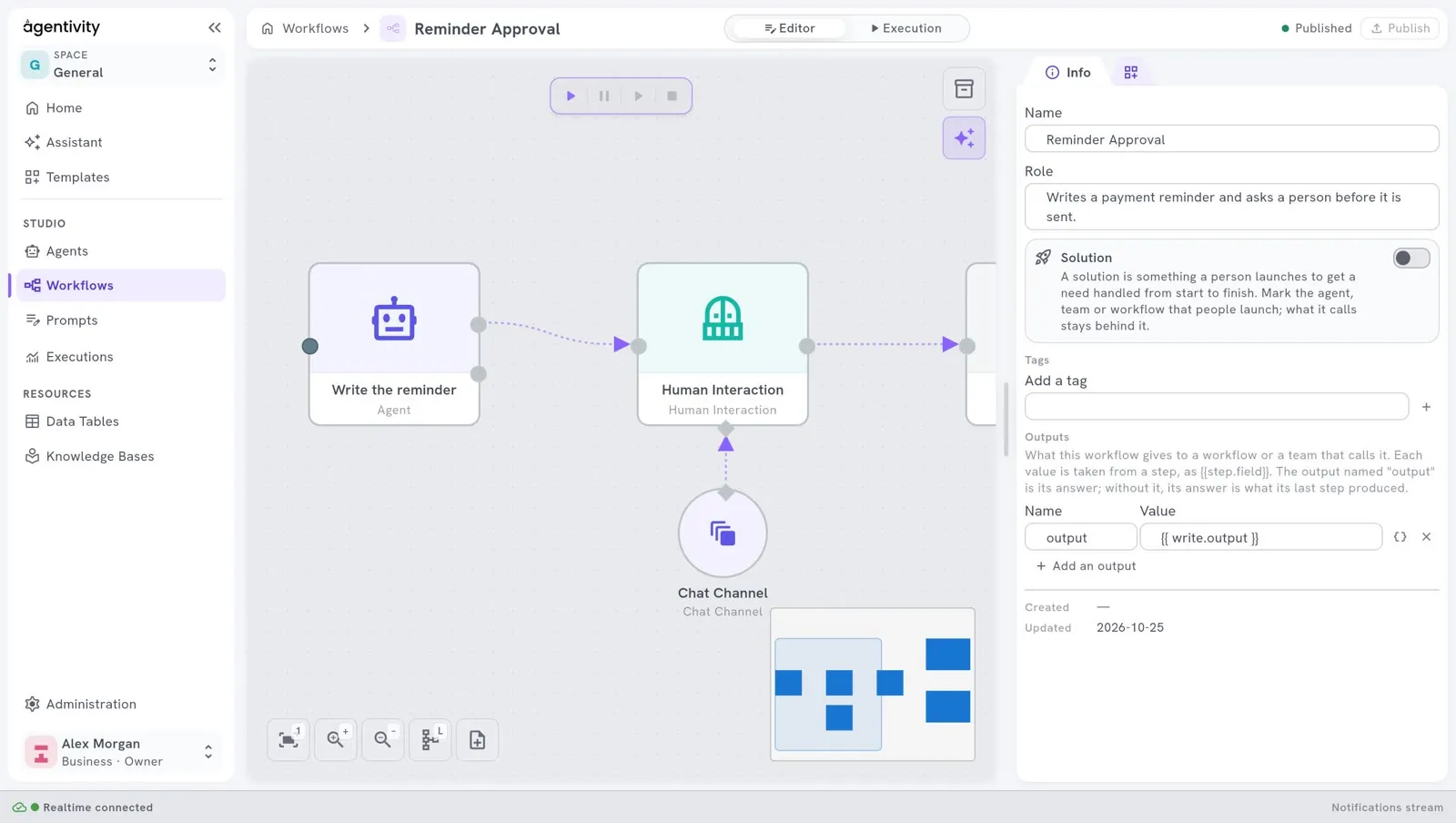
Task: Click the workflow Name input field
Action: pos(1231,139)
